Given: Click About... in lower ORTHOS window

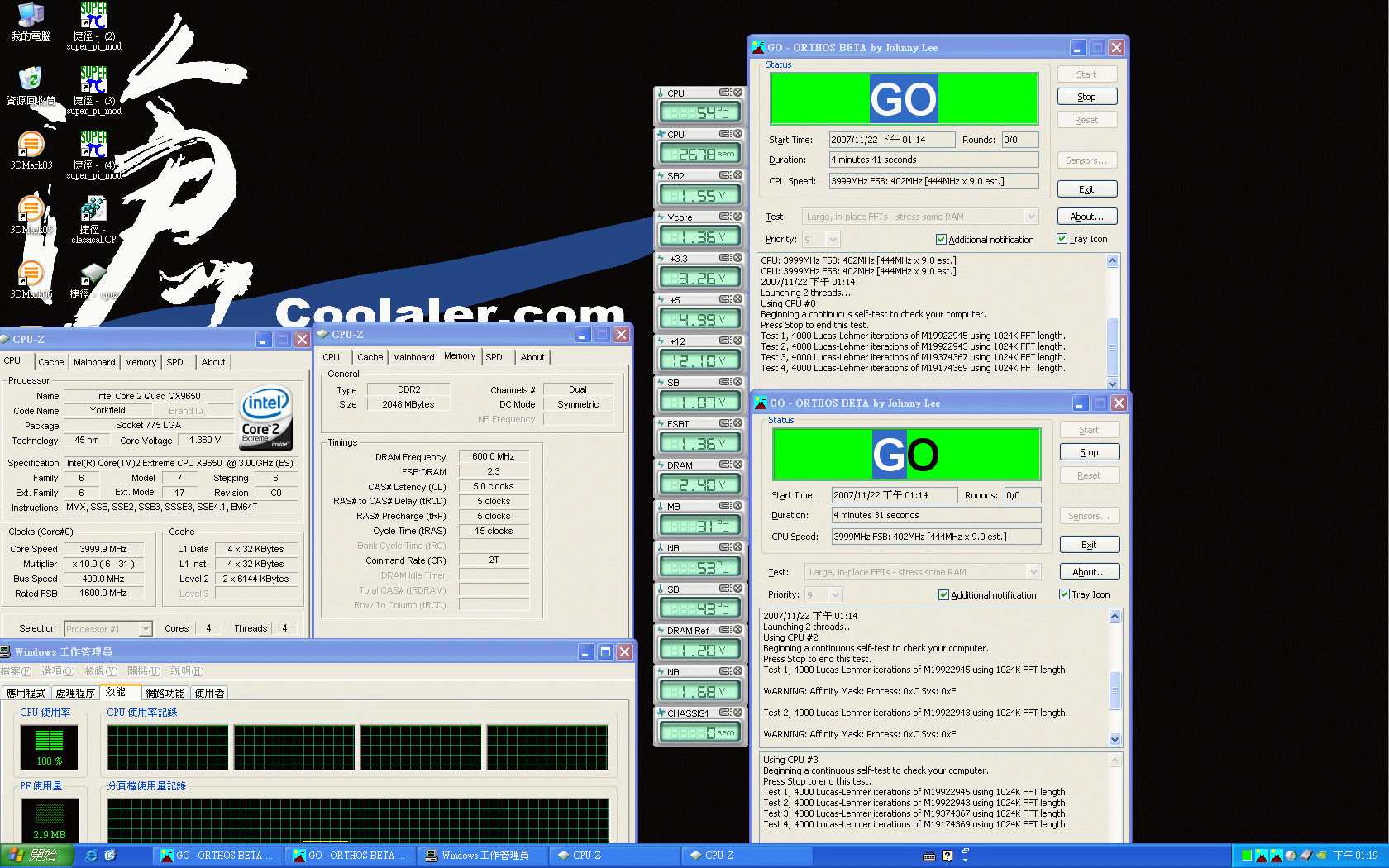Looking at the screenshot, I should [1090, 572].
